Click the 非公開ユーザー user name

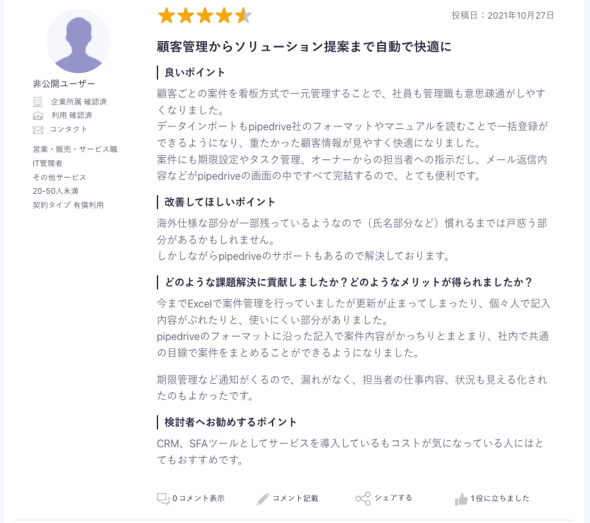[x=64, y=84]
